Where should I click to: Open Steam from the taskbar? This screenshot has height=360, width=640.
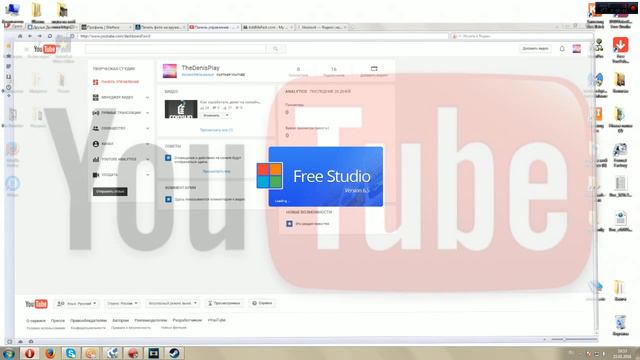pyautogui.click(x=174, y=353)
